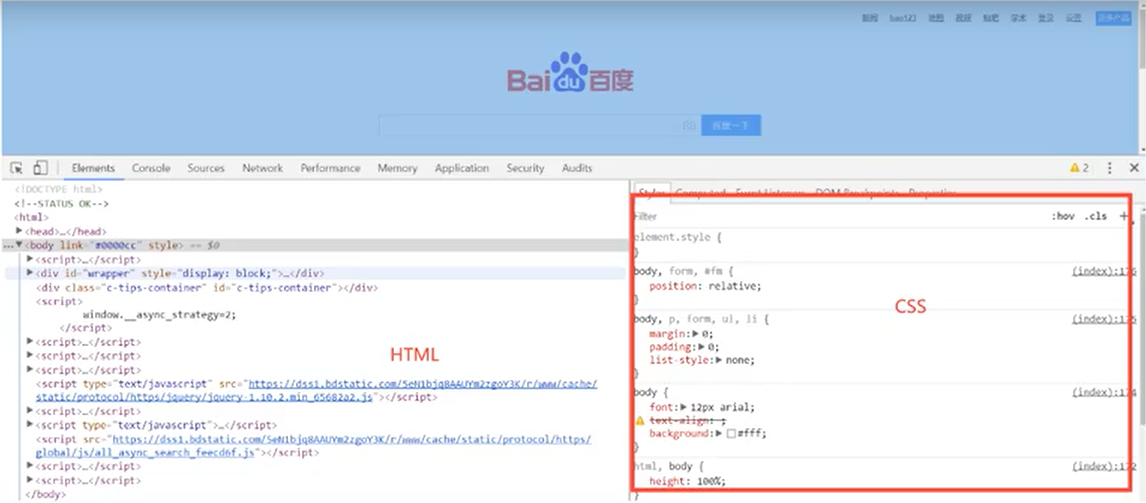The height and width of the screenshot is (503, 1146).
Task: Toggle the :hov element state panel
Action: point(1063,216)
